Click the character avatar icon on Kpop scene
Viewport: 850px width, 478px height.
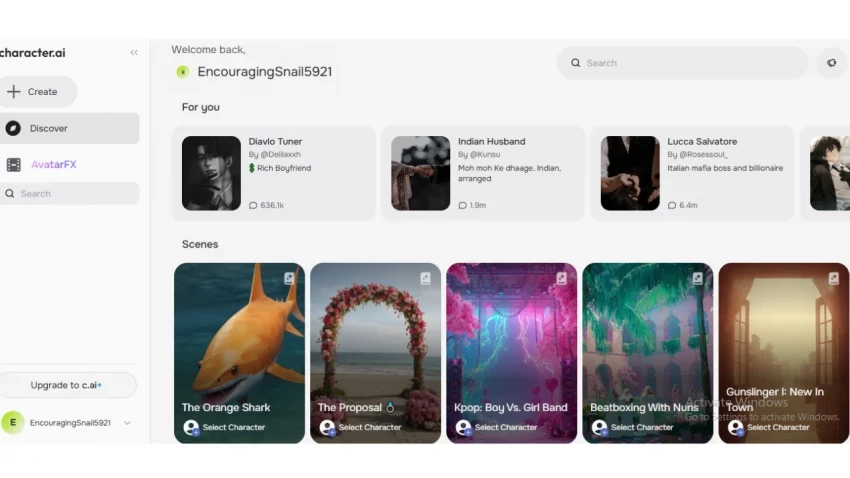[x=463, y=428]
